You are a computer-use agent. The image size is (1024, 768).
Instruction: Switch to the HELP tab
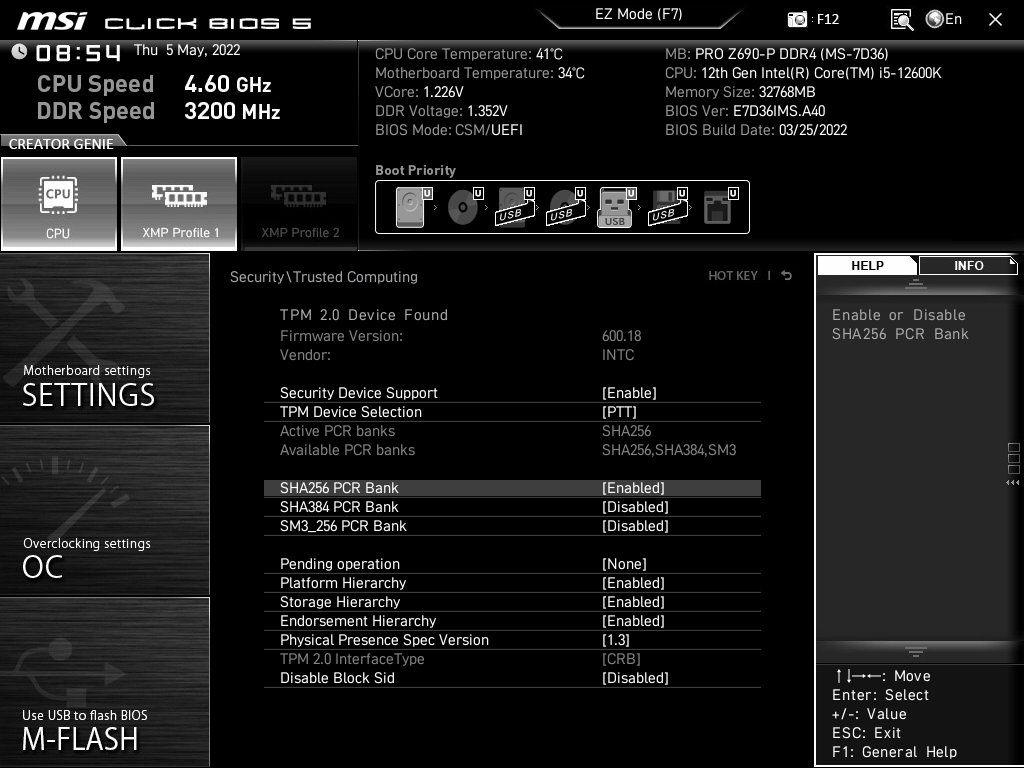point(867,265)
